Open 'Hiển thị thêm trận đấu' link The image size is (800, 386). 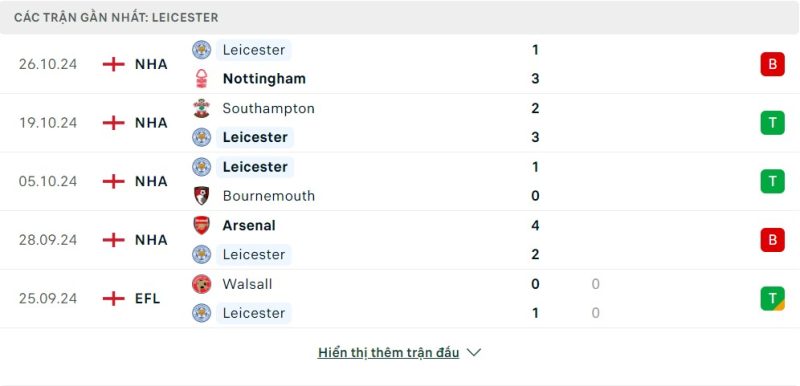388,352
